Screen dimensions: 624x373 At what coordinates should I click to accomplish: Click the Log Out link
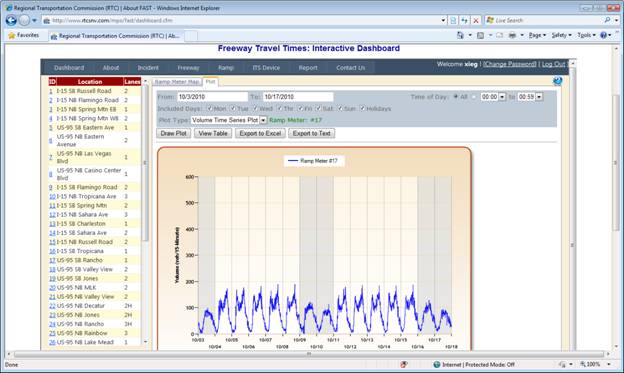click(553, 64)
